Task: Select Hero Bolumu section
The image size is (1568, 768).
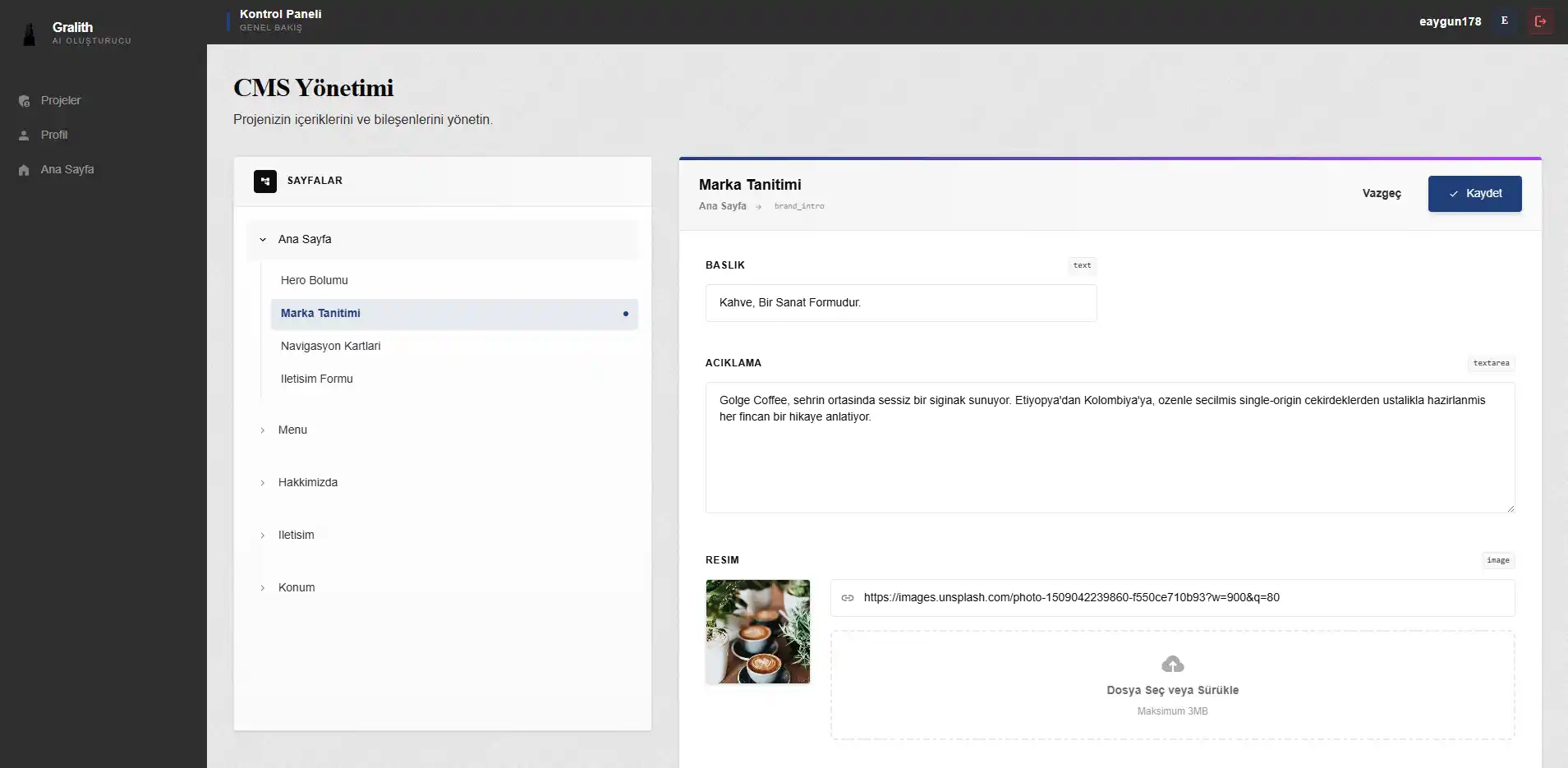Action: tap(454, 281)
